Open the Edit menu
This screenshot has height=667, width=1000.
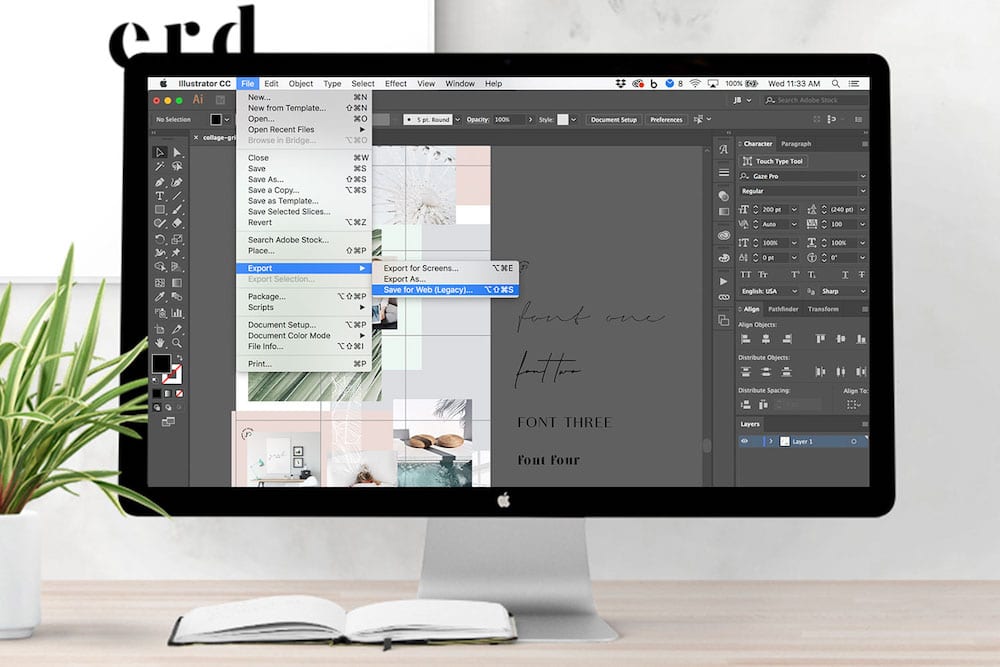tap(271, 84)
